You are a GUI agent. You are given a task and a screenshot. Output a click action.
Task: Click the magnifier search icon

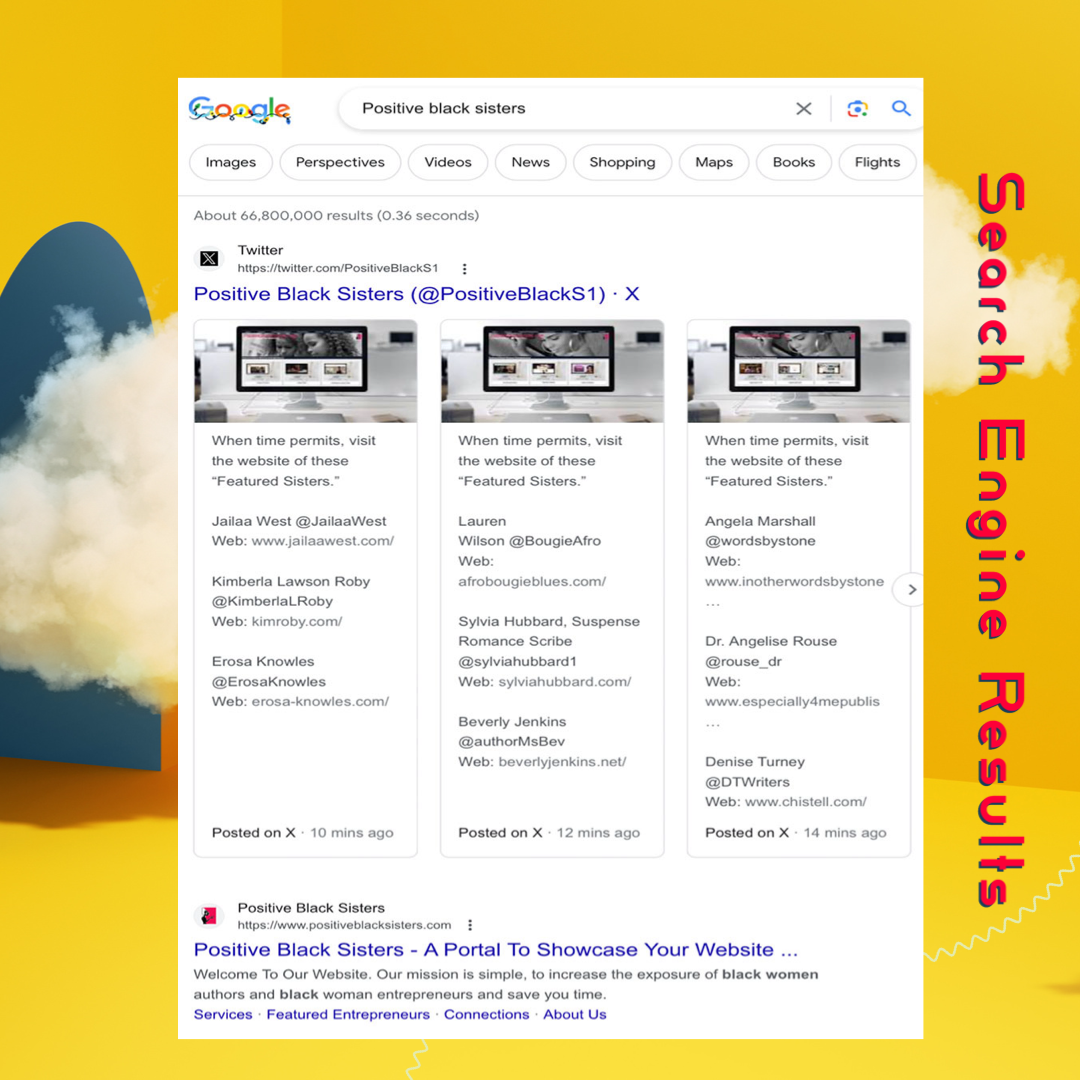coord(901,108)
